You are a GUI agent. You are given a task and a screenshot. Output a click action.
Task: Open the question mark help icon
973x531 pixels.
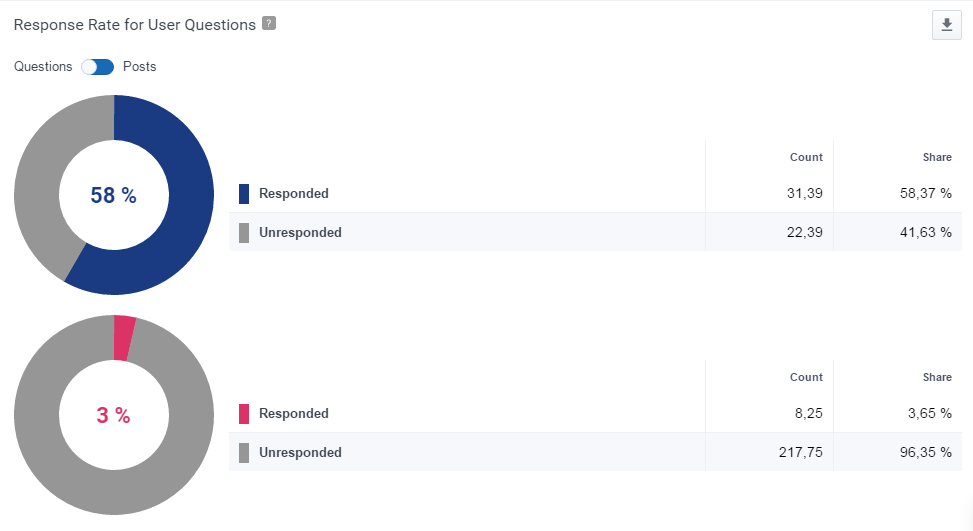tap(269, 24)
